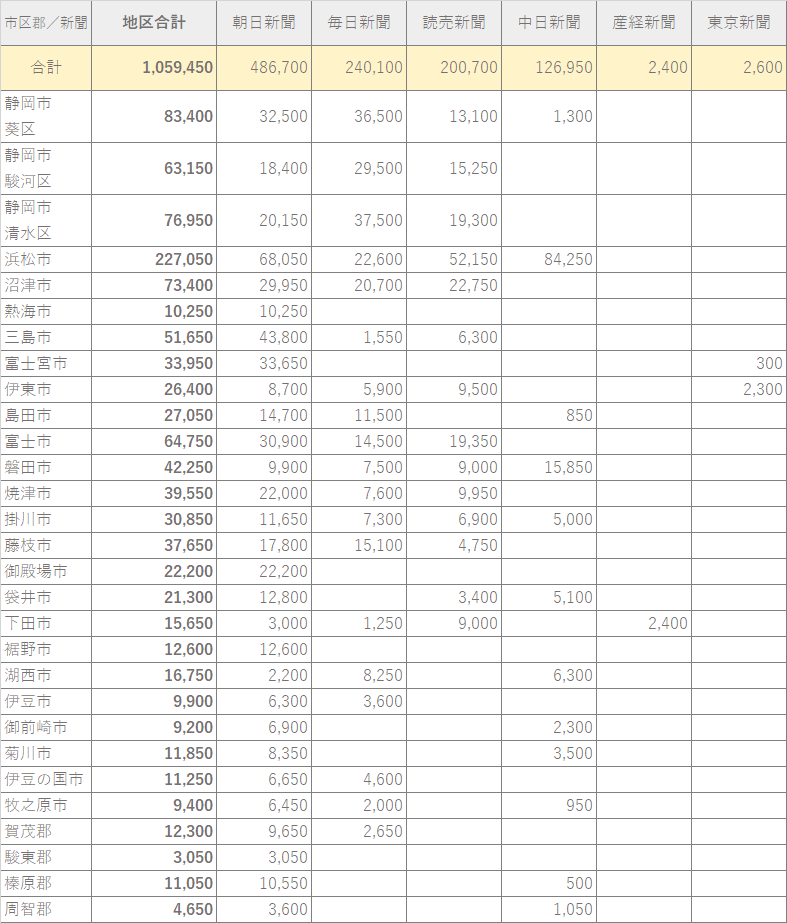Select the 合計 row label
This screenshot has height=923, width=787.
tap(46, 68)
